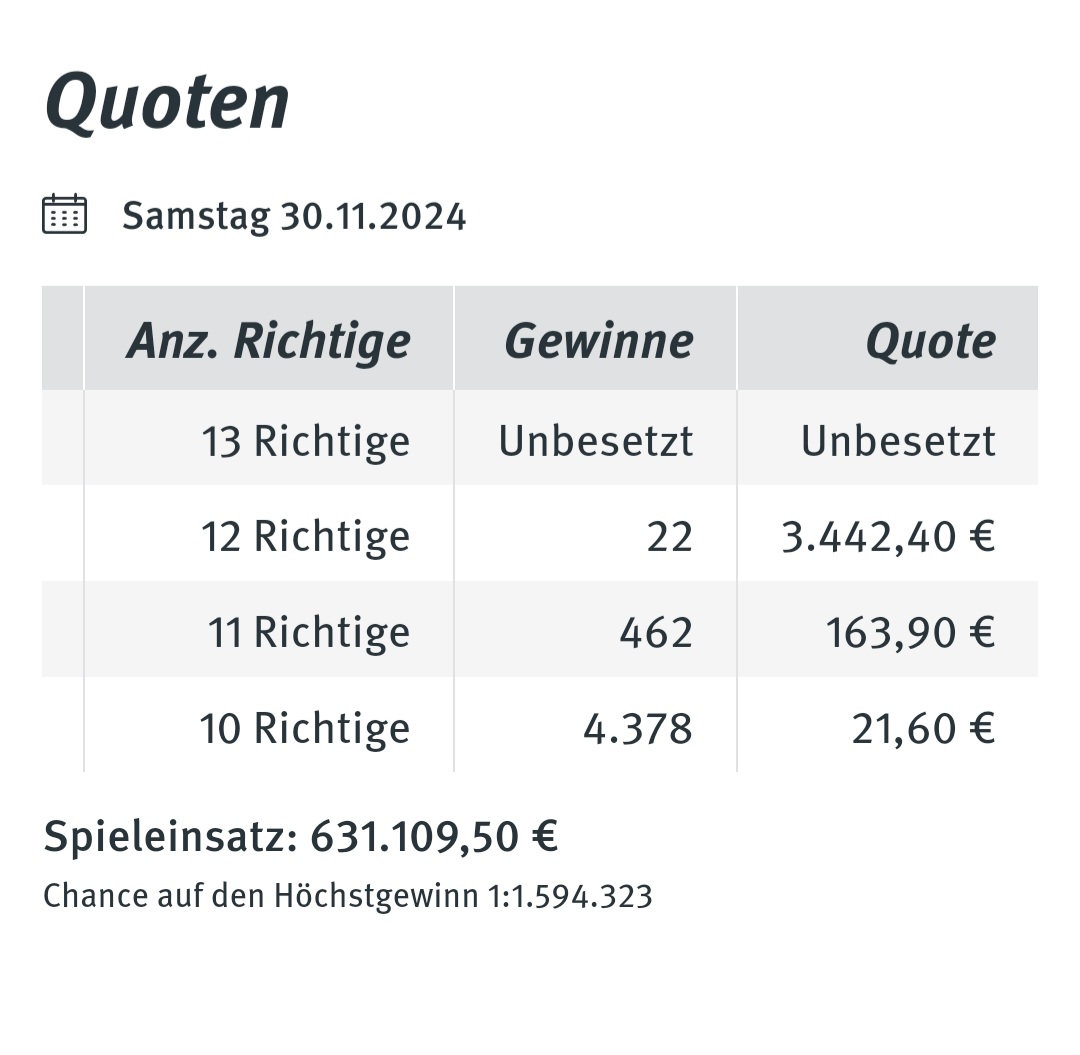Click the Gewinne column header

[x=599, y=341]
